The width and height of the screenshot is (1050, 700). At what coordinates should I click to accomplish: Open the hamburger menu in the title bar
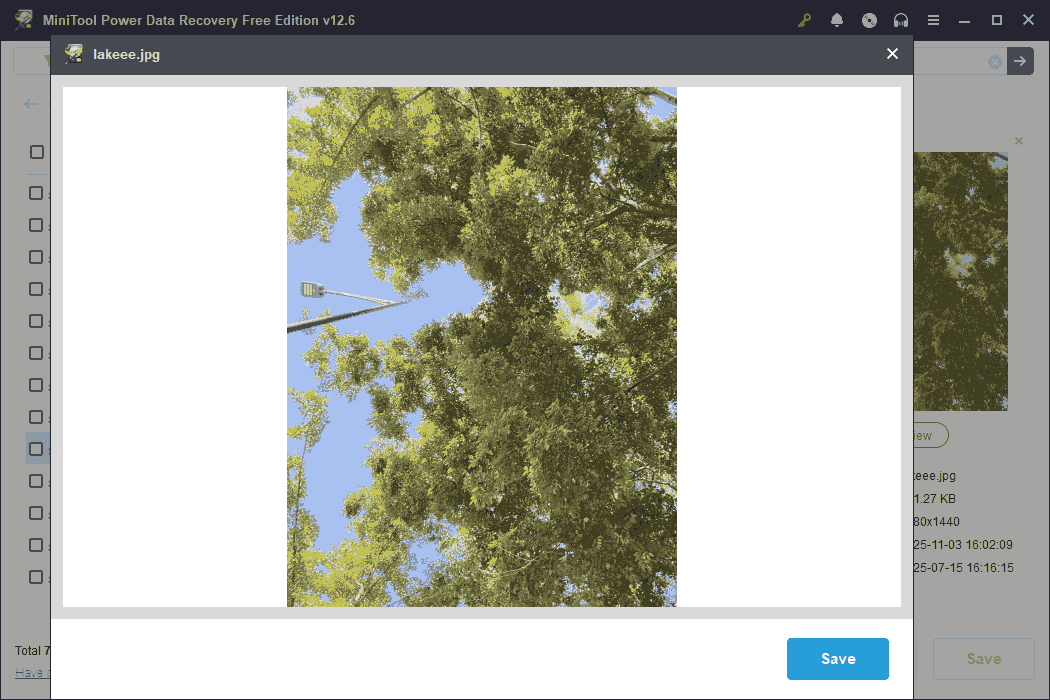click(933, 19)
